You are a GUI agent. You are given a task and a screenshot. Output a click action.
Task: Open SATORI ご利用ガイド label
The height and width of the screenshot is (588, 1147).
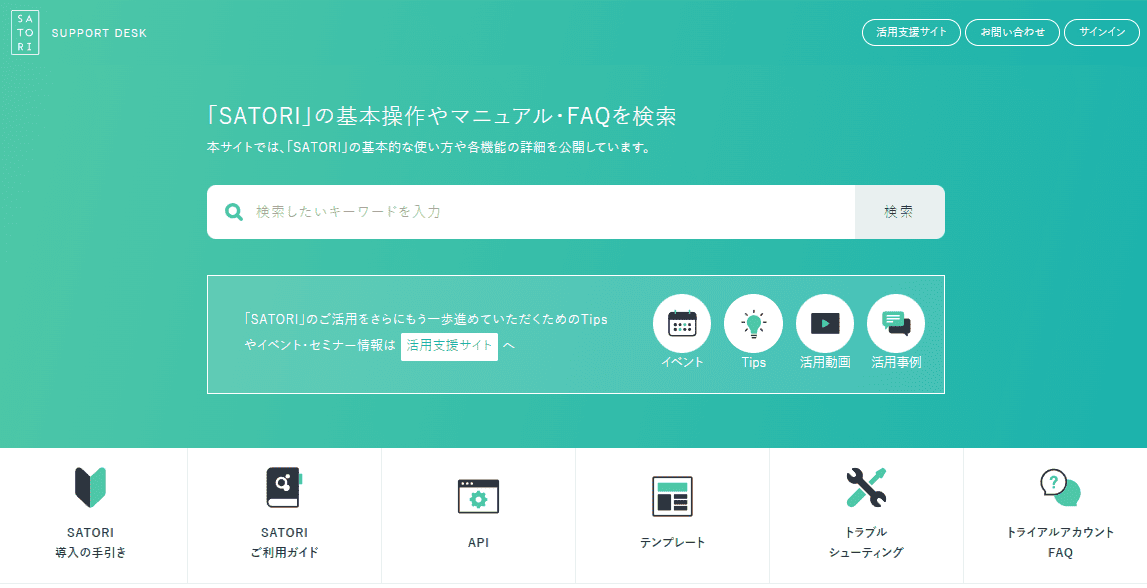point(285,543)
